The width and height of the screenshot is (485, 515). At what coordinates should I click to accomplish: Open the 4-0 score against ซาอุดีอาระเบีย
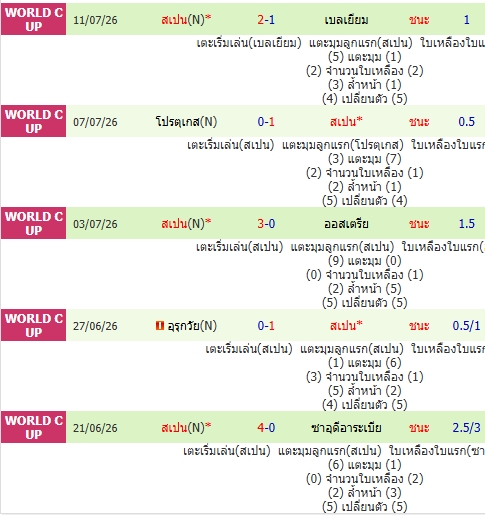point(266,428)
